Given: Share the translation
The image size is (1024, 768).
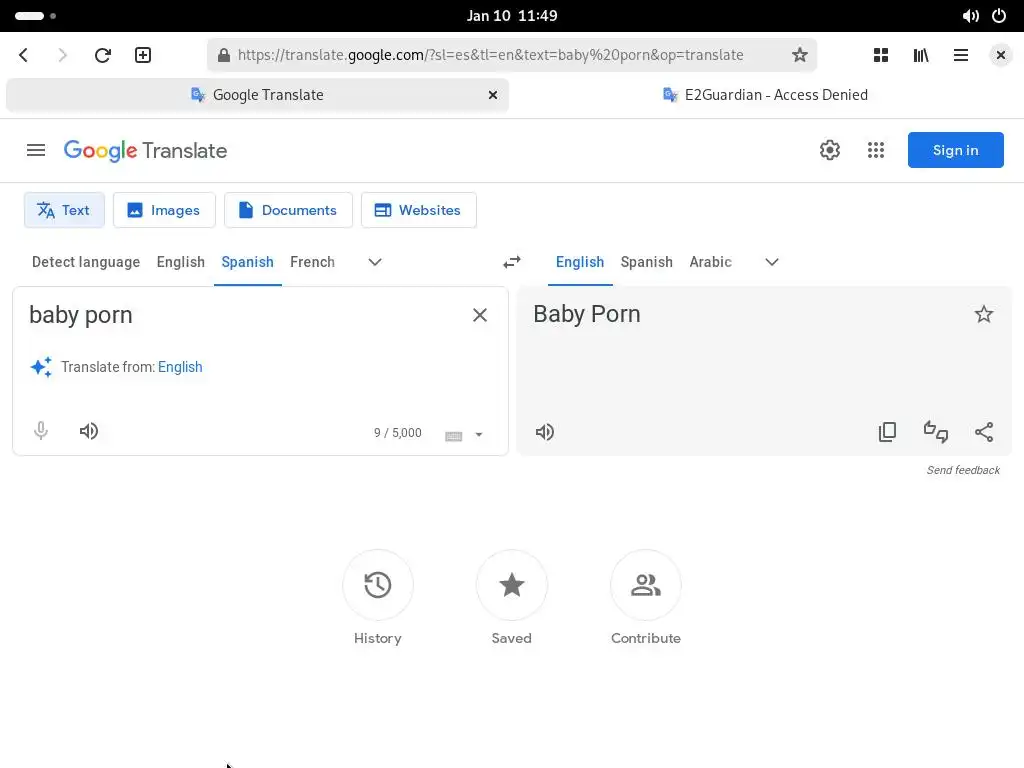Looking at the screenshot, I should [984, 432].
